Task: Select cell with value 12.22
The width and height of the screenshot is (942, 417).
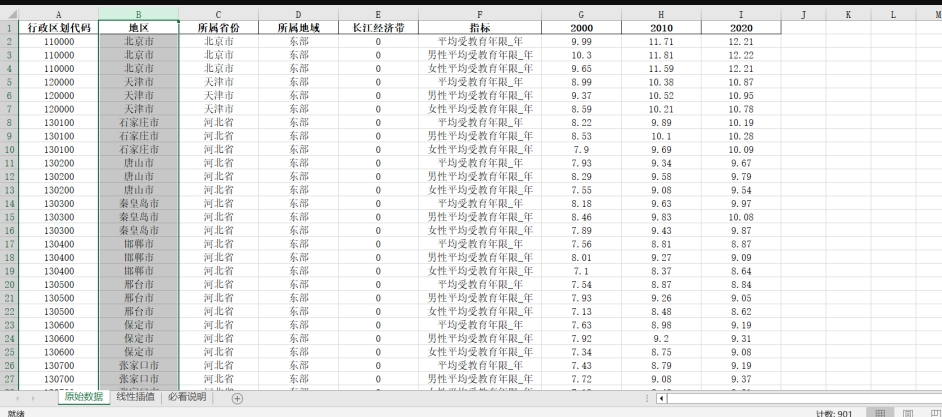Action: pyautogui.click(x=741, y=55)
